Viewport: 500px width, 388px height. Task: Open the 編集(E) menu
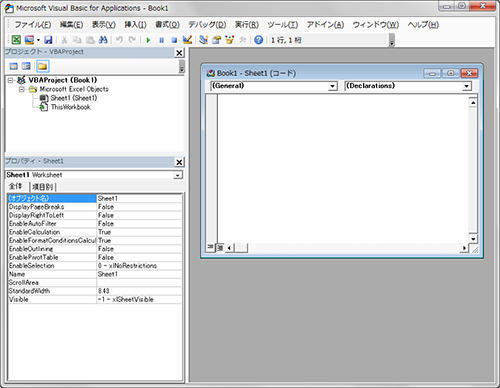[71, 25]
